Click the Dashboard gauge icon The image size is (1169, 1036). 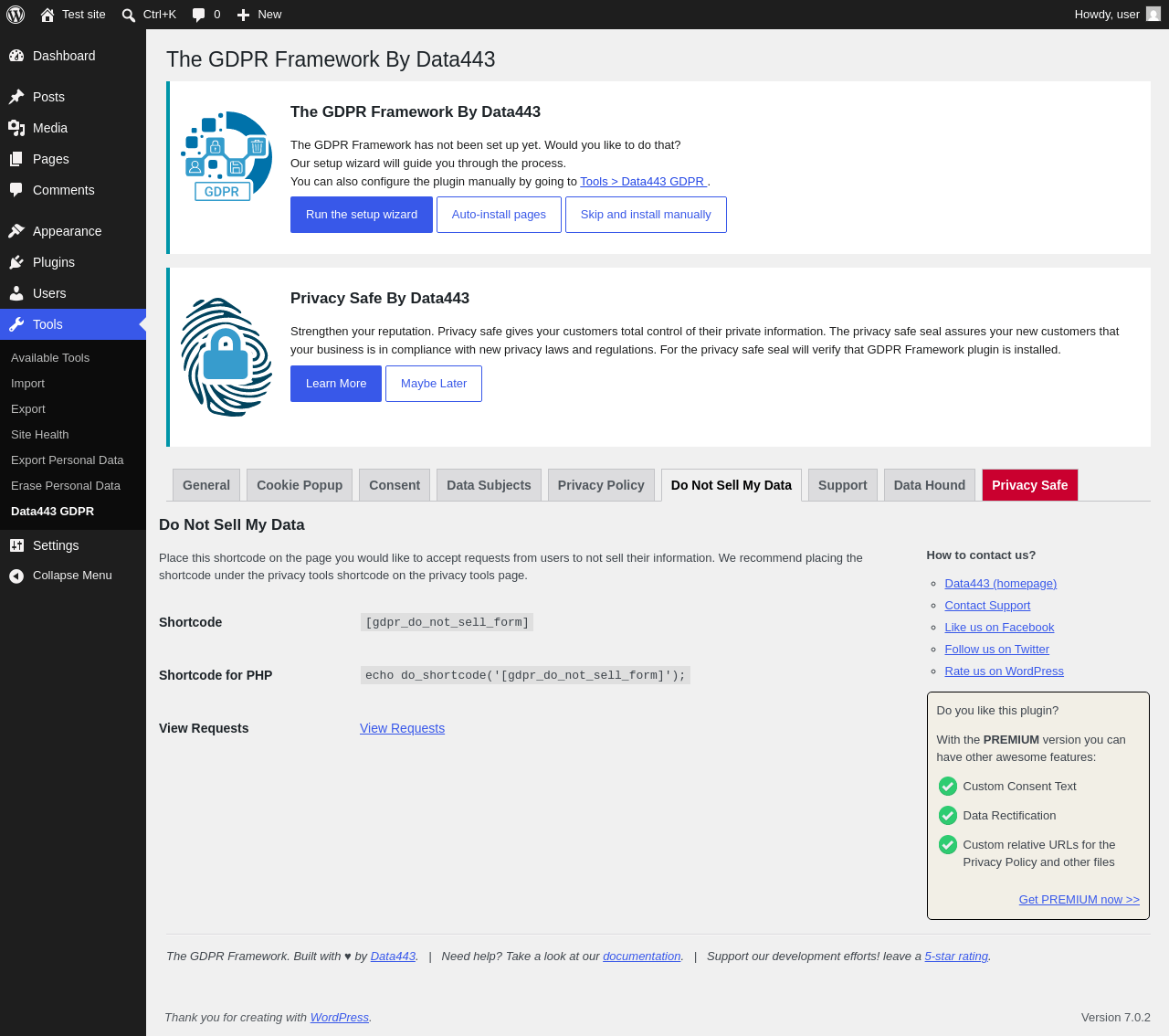[16, 56]
